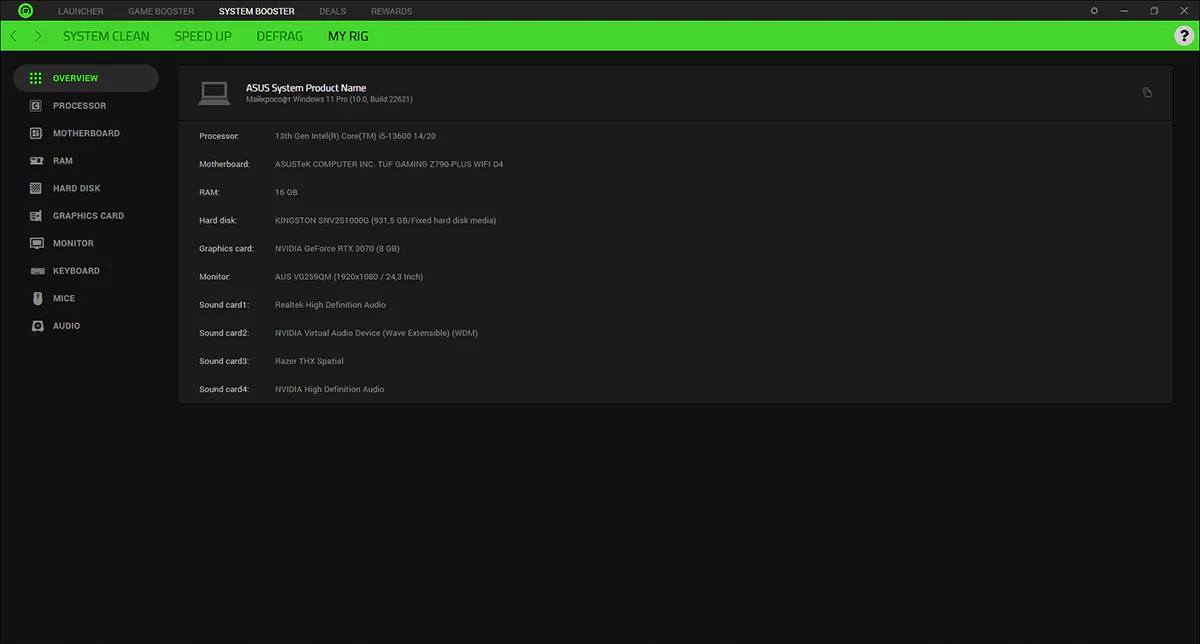Select the Overview grid icon in the sidebar
This screenshot has height=644, width=1200.
(x=36, y=78)
